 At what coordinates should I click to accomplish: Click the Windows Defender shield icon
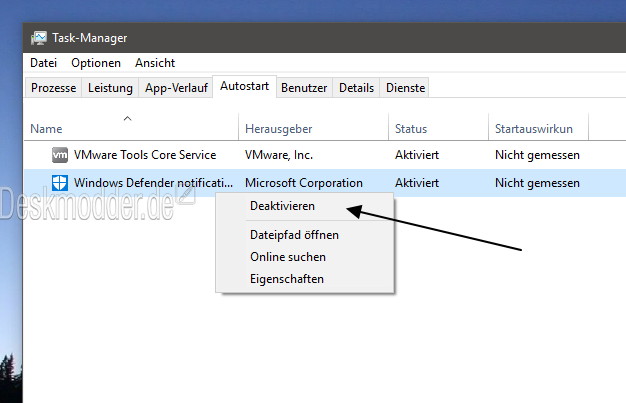[60, 183]
